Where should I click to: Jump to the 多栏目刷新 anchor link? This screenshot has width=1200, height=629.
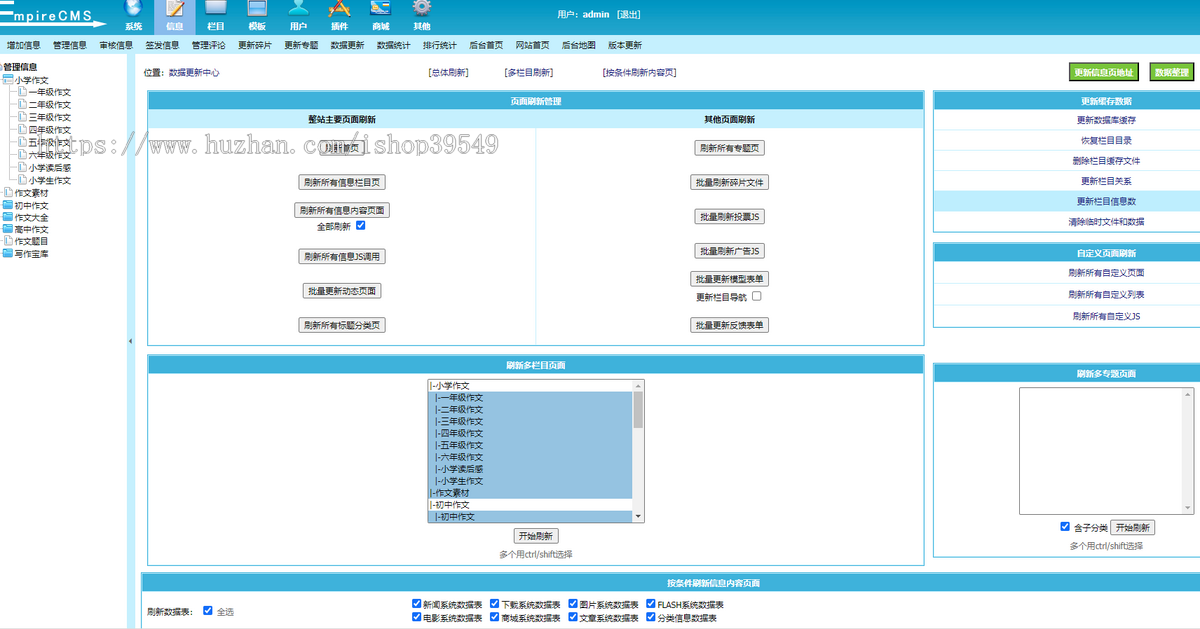point(529,73)
